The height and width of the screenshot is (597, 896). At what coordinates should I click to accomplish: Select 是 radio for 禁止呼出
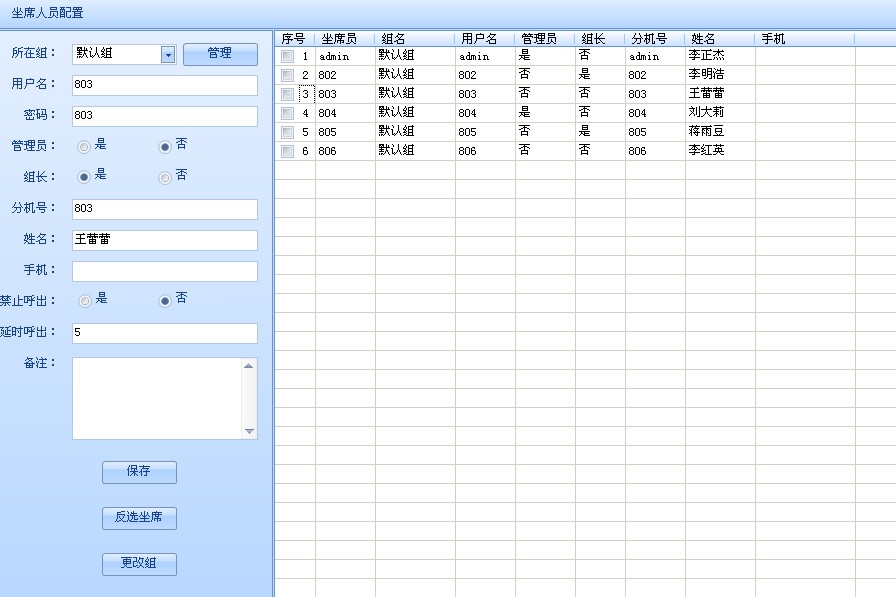click(85, 300)
